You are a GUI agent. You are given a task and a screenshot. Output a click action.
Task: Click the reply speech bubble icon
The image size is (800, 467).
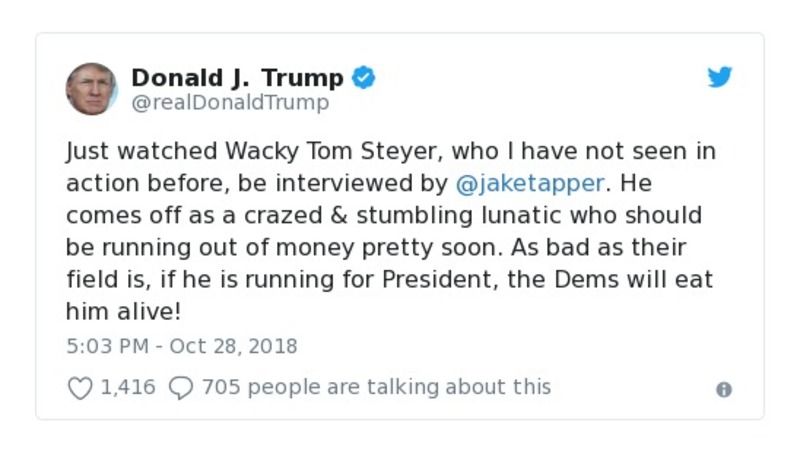tap(180, 388)
